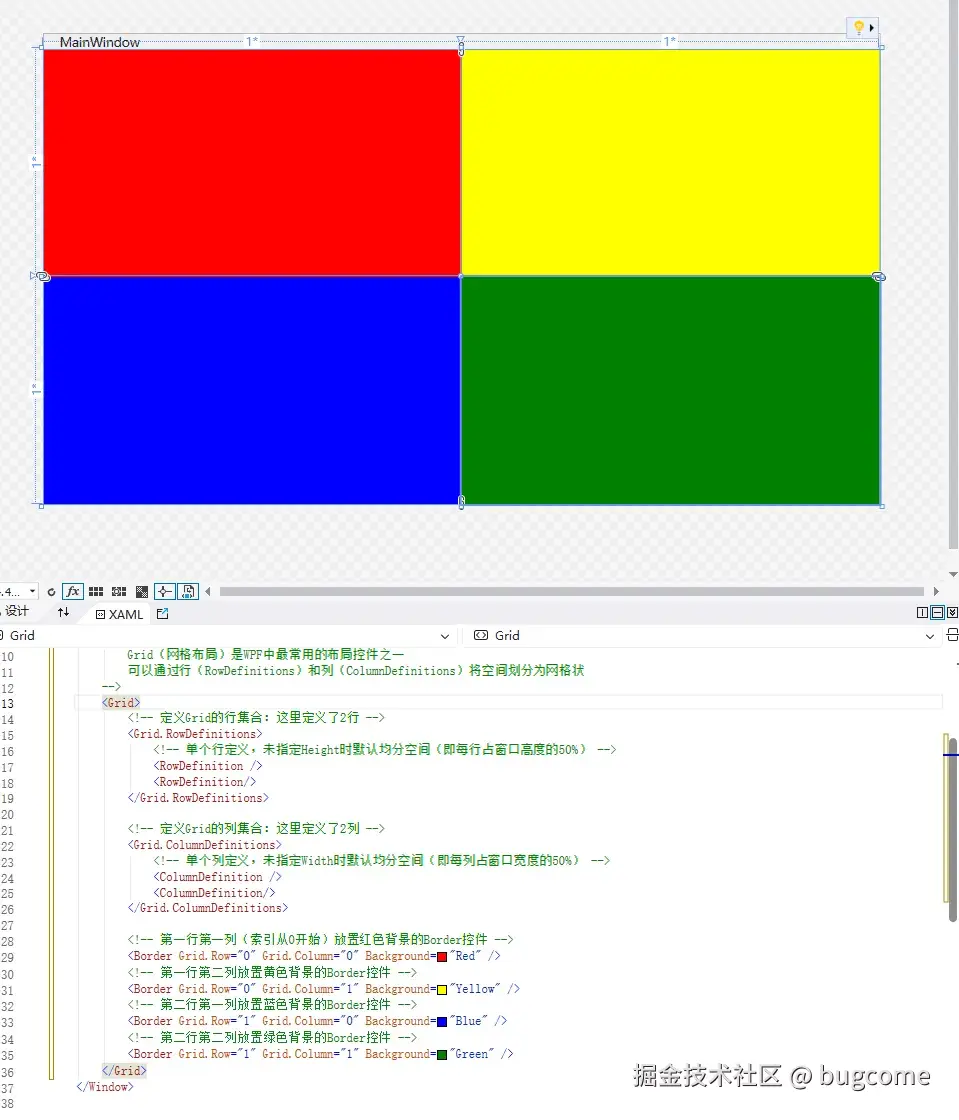
Task: Toggle snap to snaplines button
Action: click(x=165, y=591)
